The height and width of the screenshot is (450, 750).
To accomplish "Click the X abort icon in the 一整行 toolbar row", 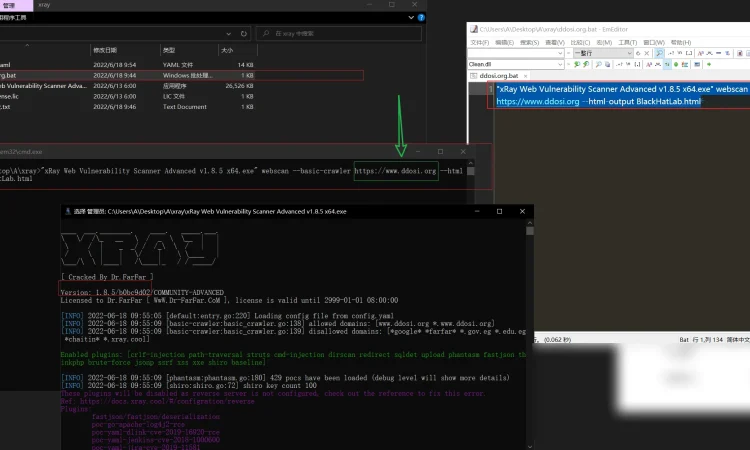I will (x=647, y=53).
